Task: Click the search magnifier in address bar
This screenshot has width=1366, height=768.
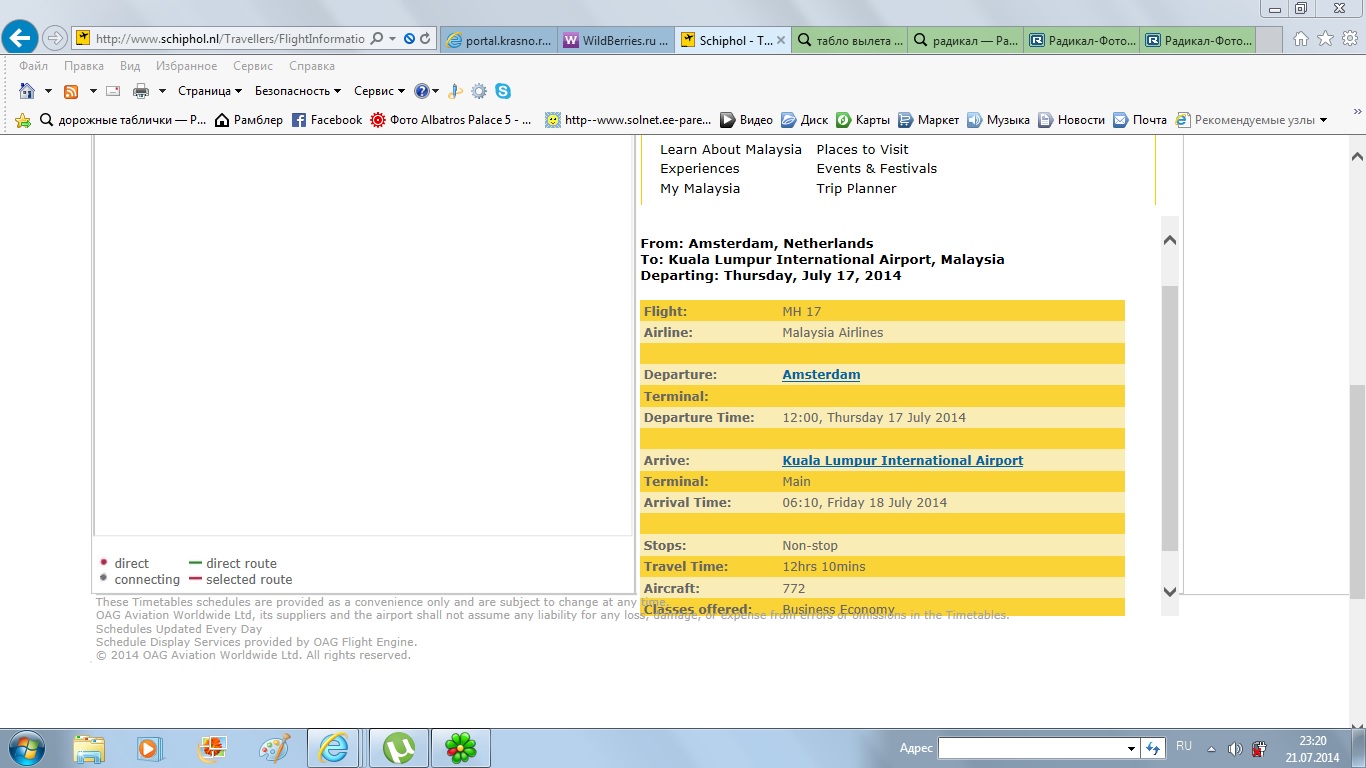Action: pyautogui.click(x=377, y=39)
